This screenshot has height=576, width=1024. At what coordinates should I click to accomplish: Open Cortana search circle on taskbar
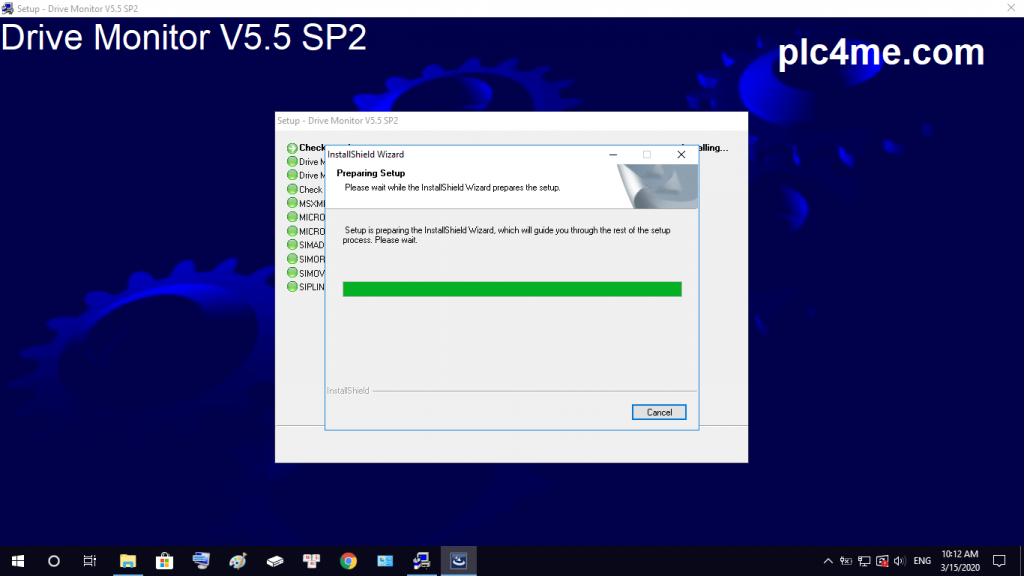point(54,561)
